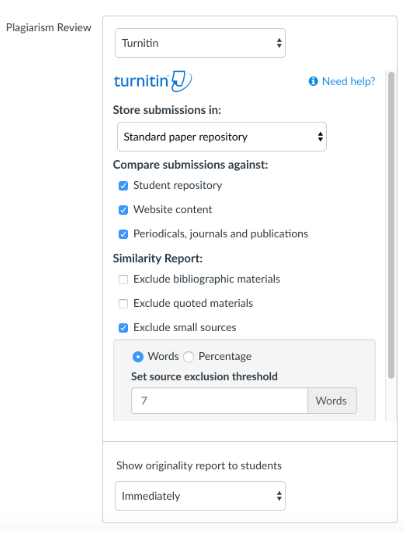Enable Exclude bibliographic materials

tap(123, 279)
